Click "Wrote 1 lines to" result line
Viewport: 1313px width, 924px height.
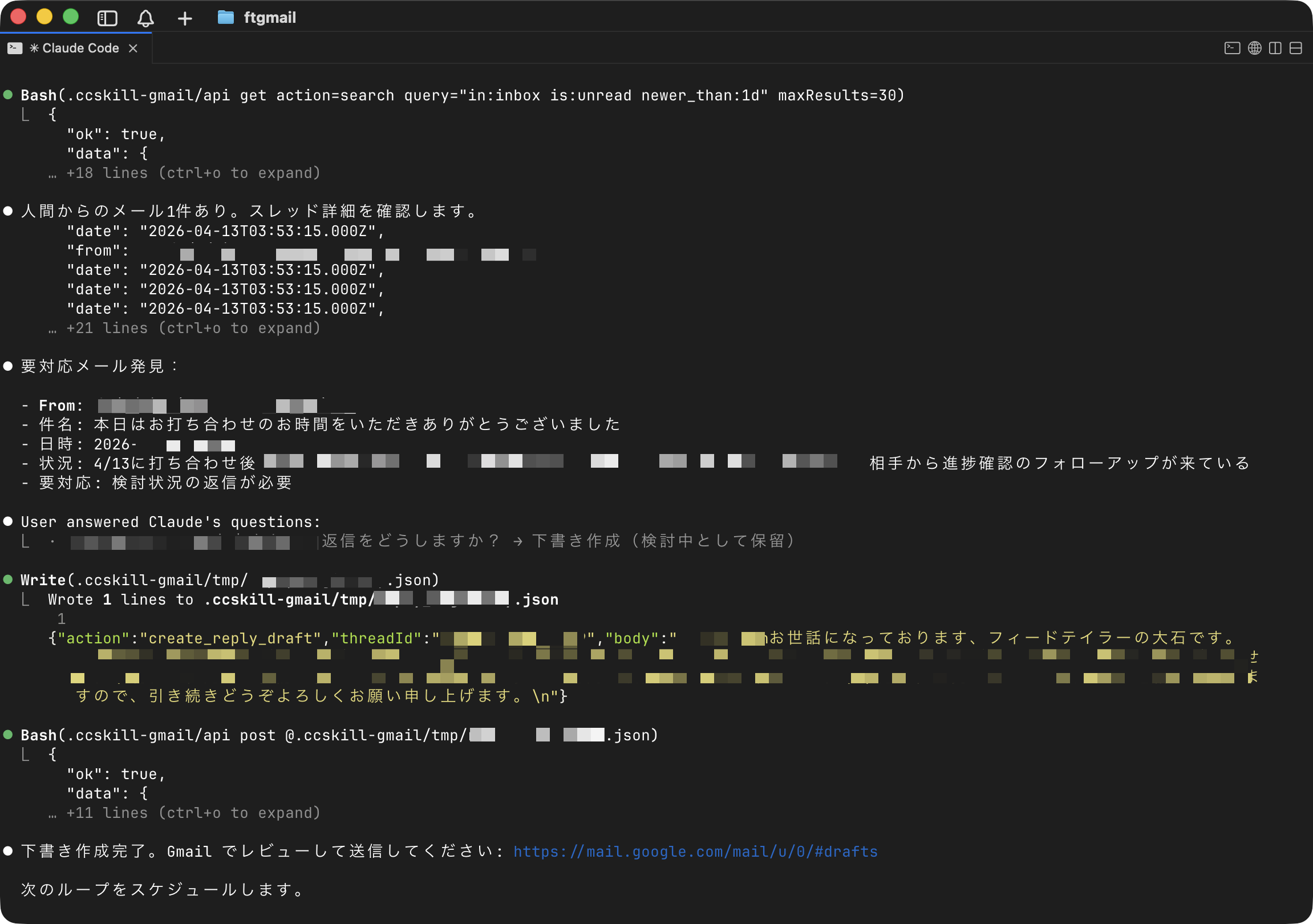pyautogui.click(x=303, y=600)
